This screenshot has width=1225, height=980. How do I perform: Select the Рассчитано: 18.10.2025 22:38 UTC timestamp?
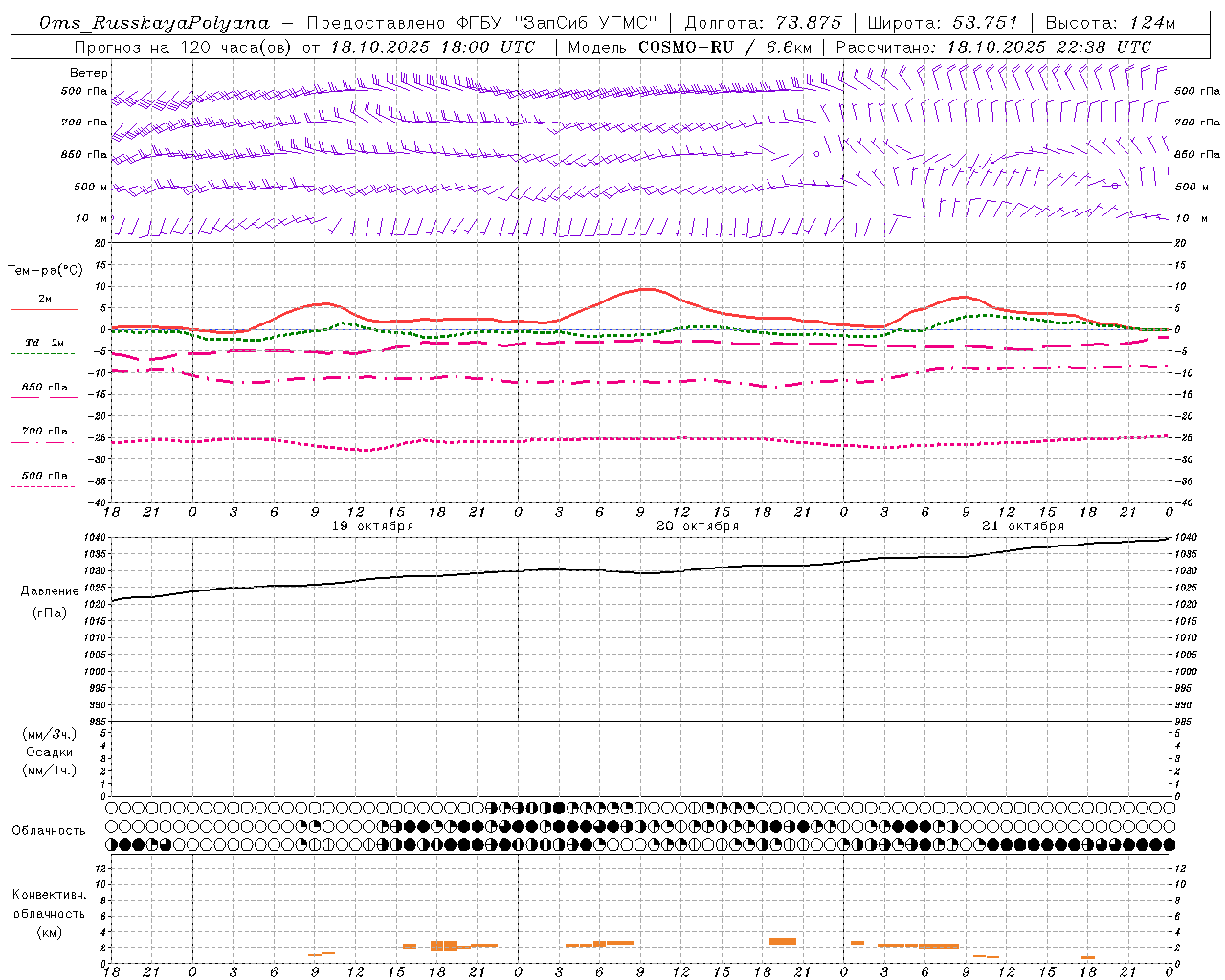993,47
